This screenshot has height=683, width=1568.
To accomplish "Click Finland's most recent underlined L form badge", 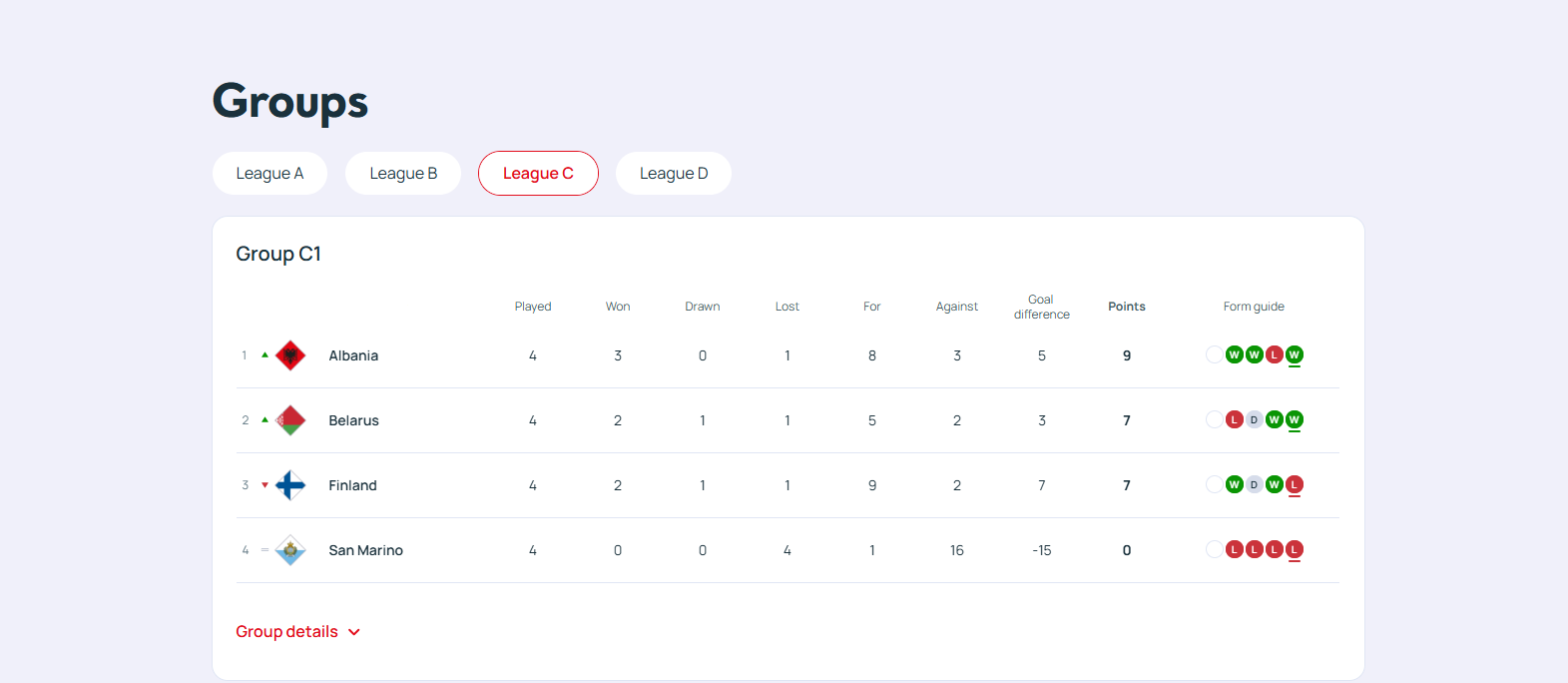I will click(1295, 484).
